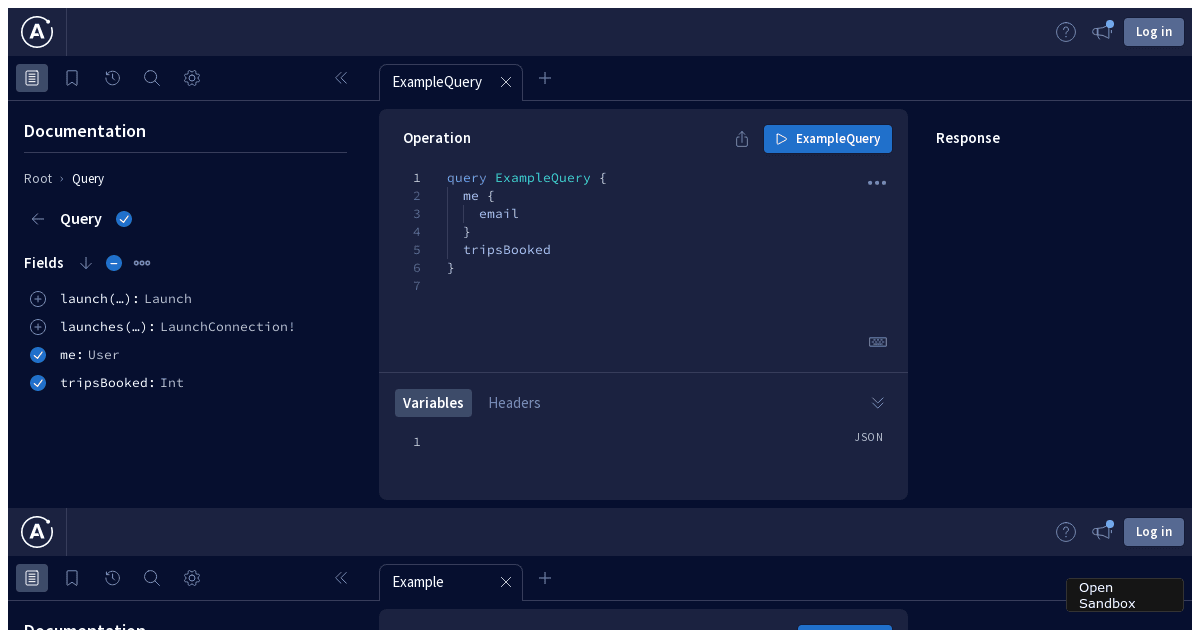Image resolution: width=1200 pixels, height=630 pixels.
Task: Switch to the Headers tab
Action: click(514, 402)
